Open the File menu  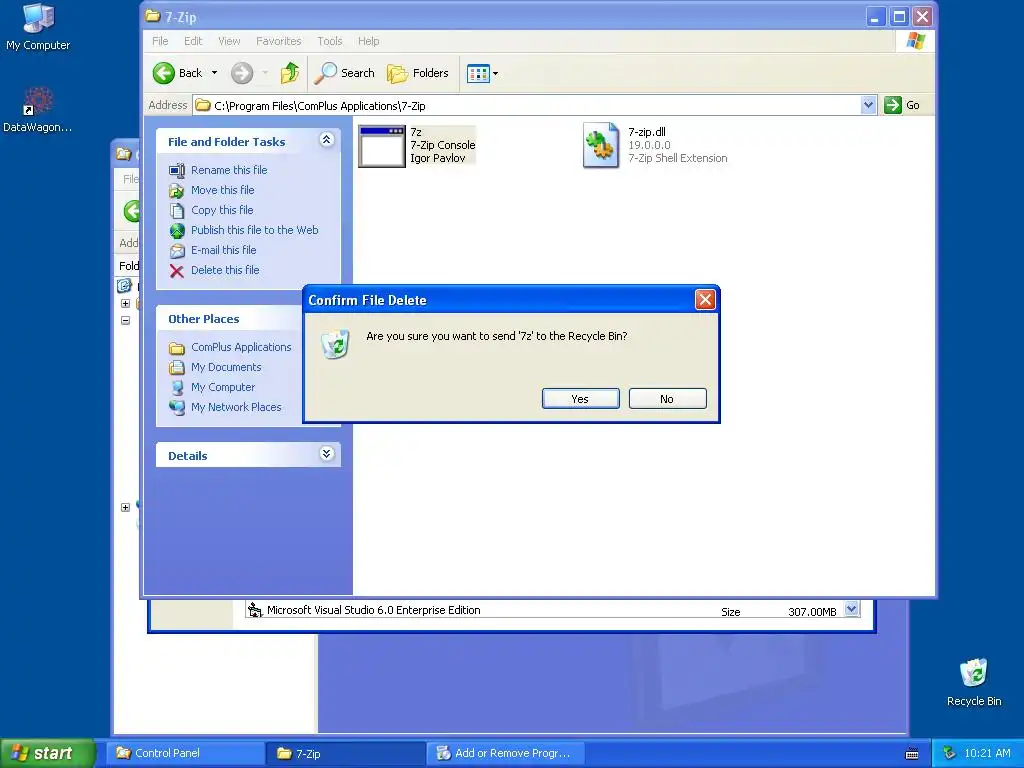[x=160, y=41]
